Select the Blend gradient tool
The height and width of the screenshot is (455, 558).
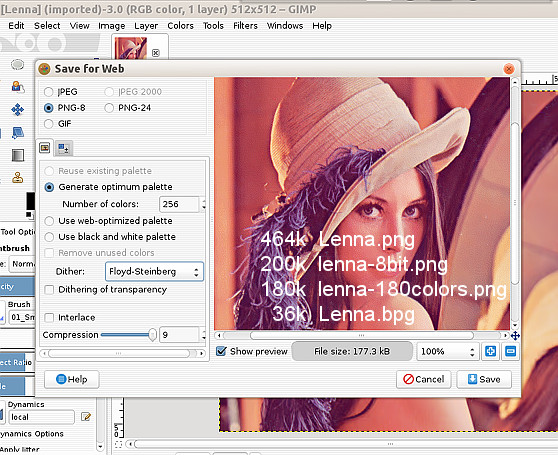point(18,155)
